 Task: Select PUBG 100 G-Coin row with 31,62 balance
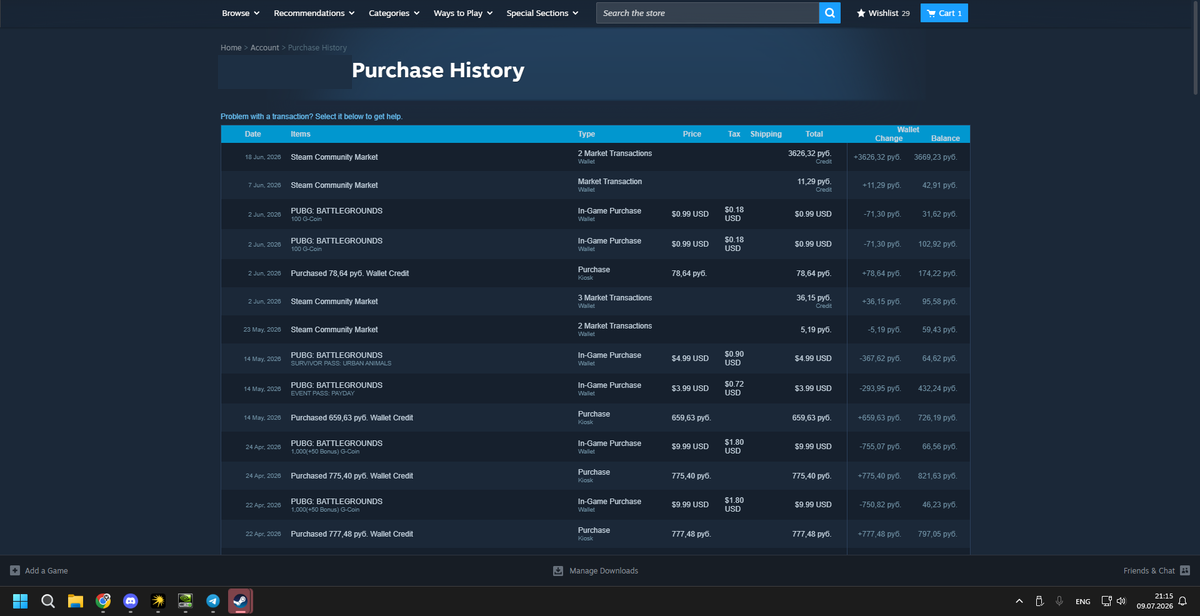click(x=595, y=214)
